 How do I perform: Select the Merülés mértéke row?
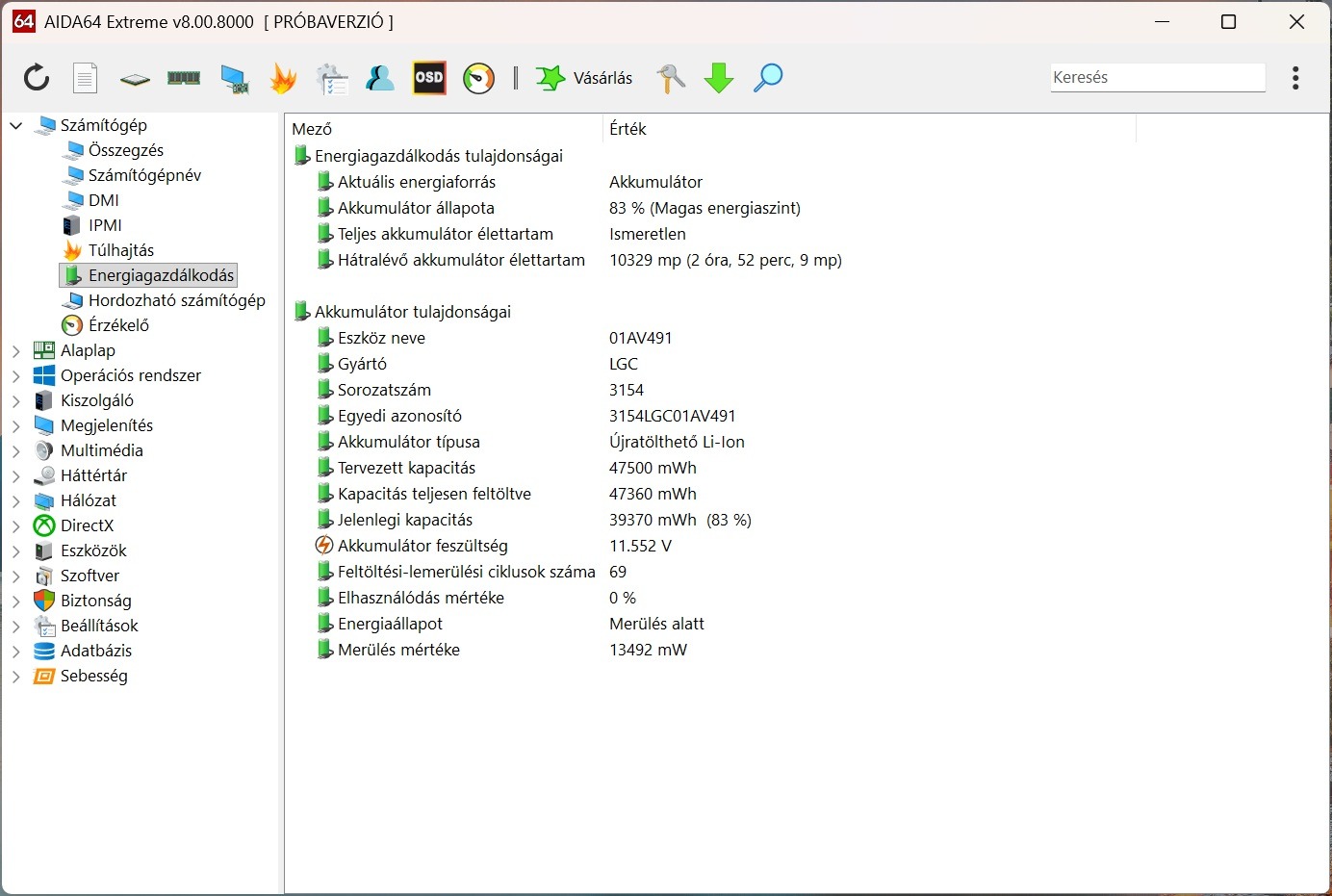click(x=712, y=650)
